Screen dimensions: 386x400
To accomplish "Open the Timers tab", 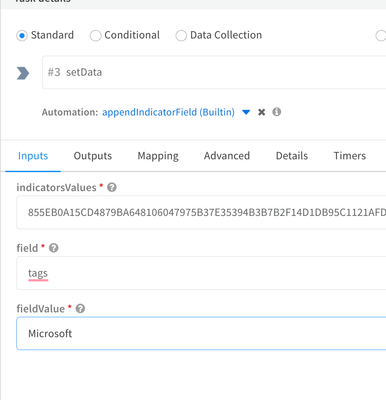I will tap(350, 156).
